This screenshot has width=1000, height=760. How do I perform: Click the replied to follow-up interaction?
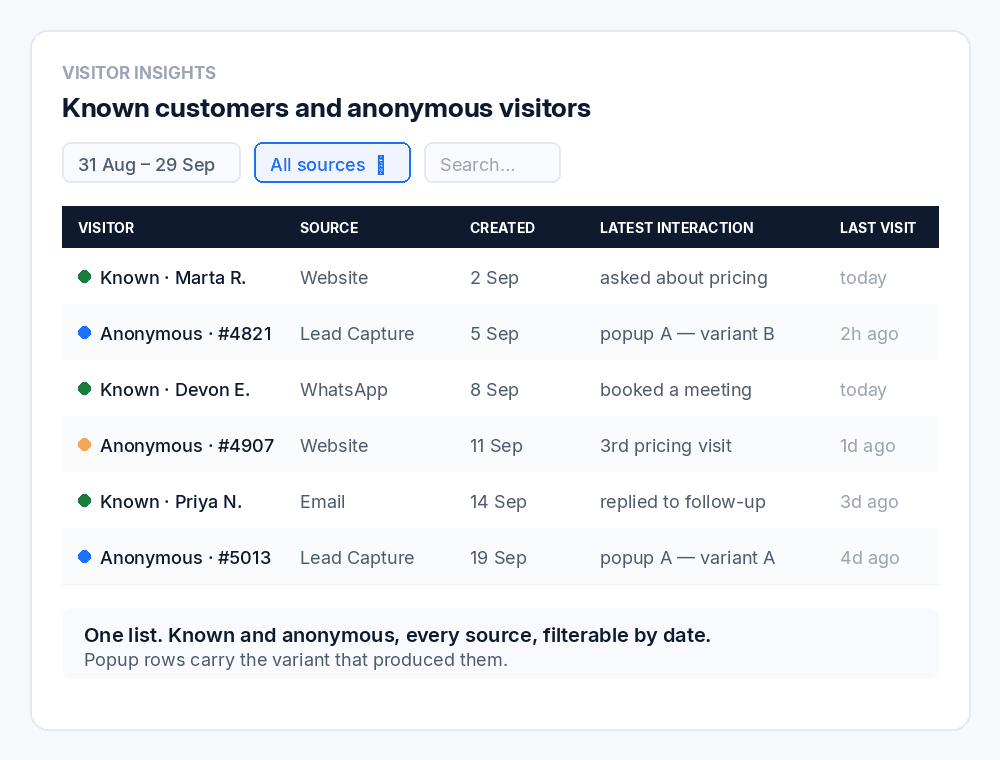(x=682, y=502)
